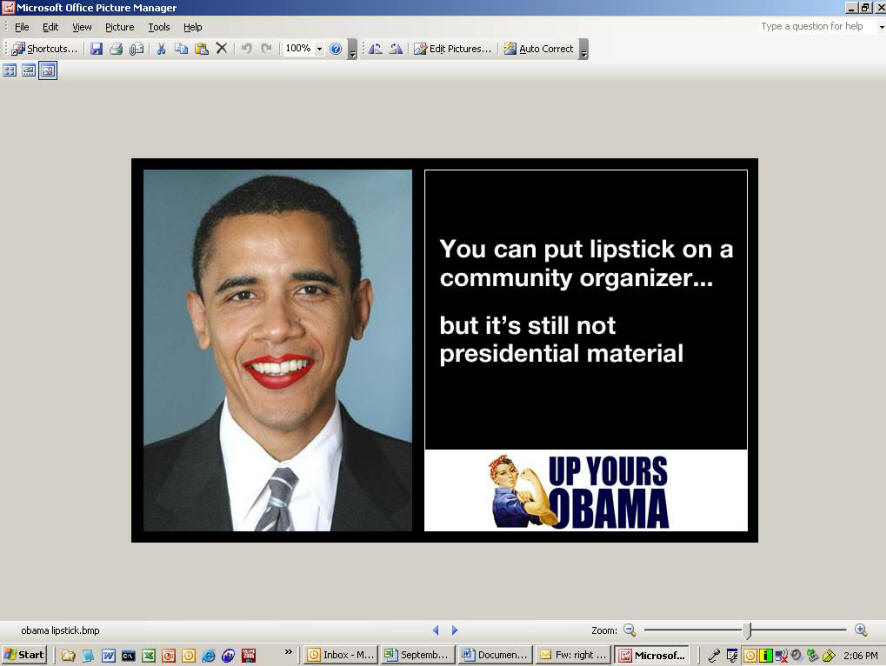
Task: Select Single Picture view
Action: coord(48,70)
